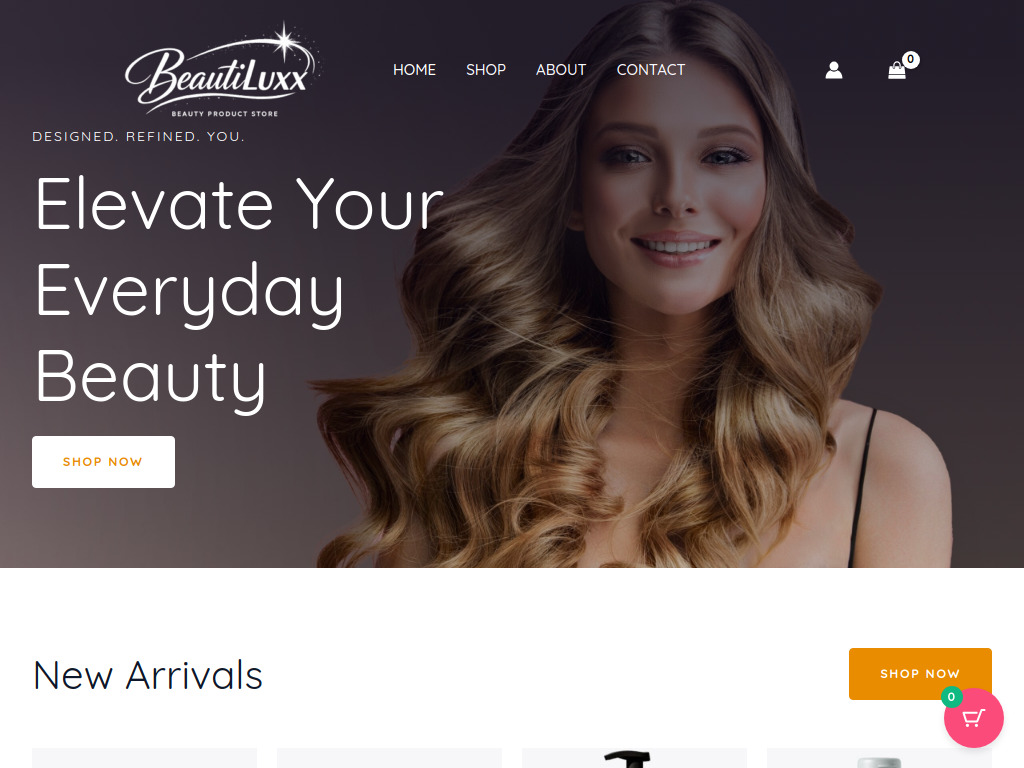Click the BeautiLuxx logo
Viewport: 1024px width, 768px height.
[223, 70]
